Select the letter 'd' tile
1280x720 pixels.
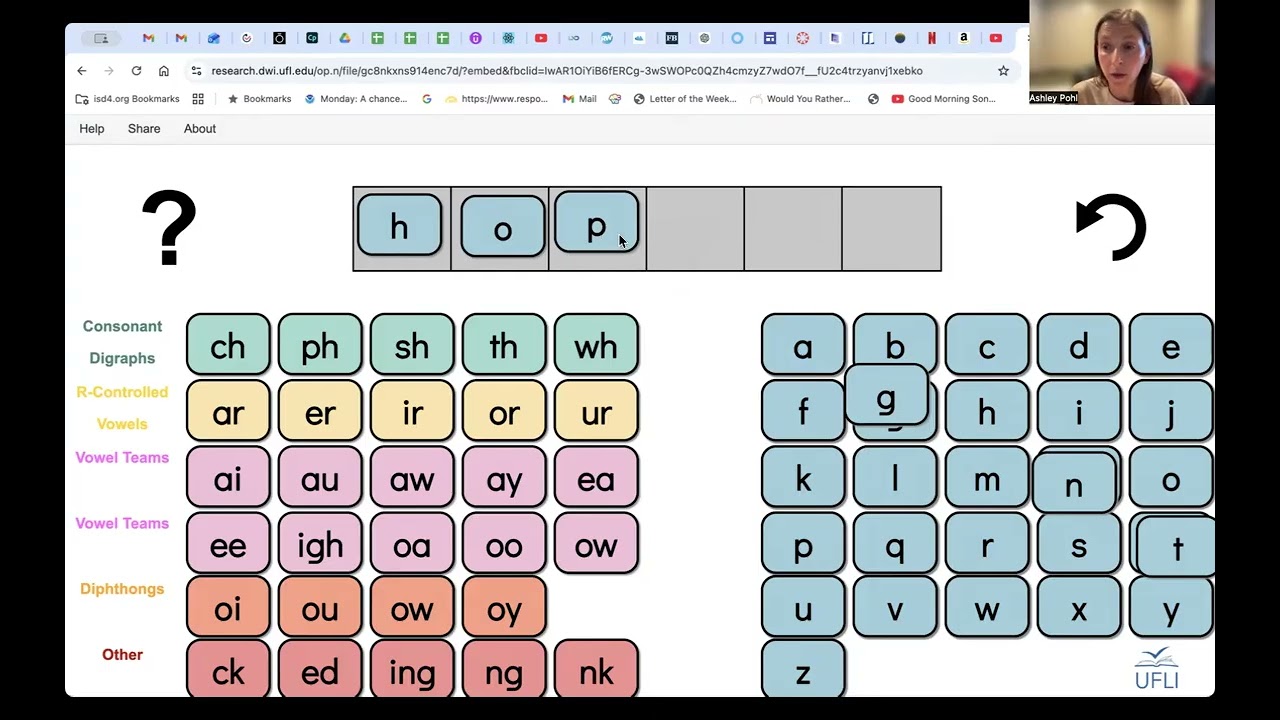click(x=1079, y=346)
